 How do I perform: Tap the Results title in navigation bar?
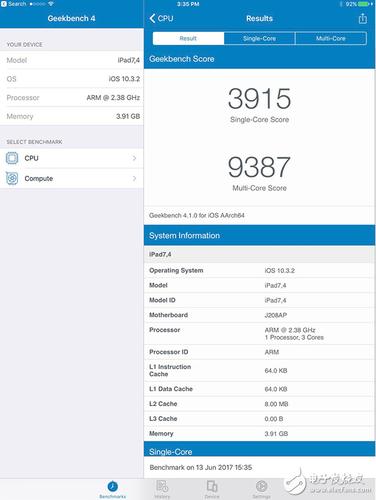(259, 18)
